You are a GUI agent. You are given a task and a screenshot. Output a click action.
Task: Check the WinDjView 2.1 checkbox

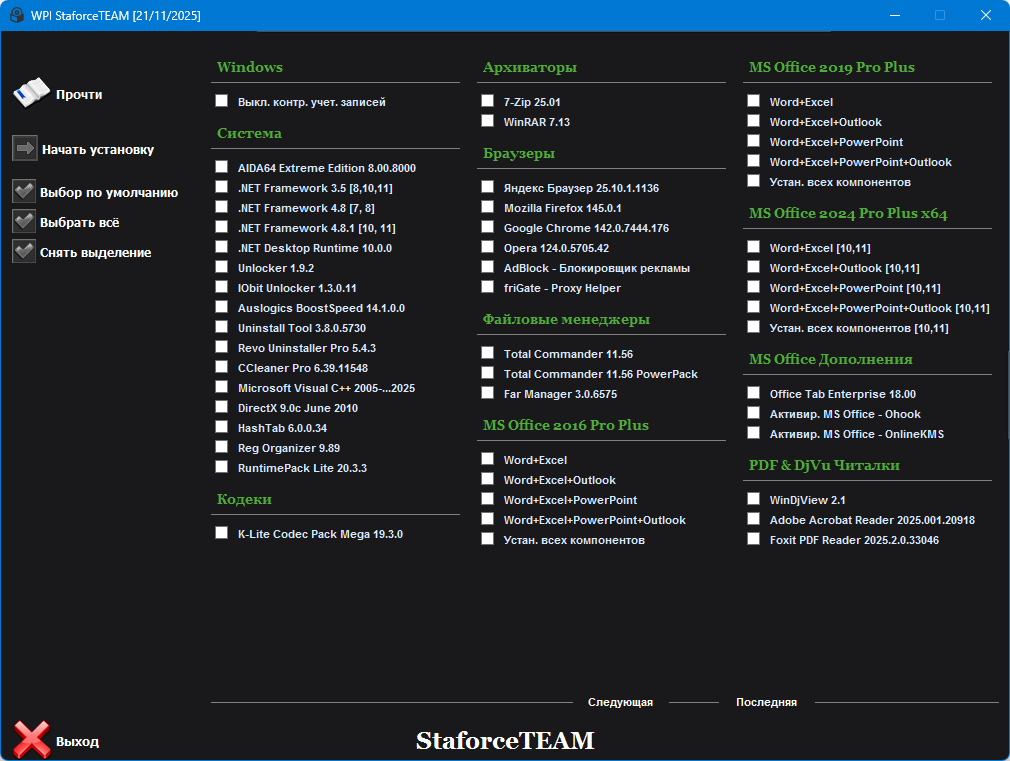pos(754,499)
